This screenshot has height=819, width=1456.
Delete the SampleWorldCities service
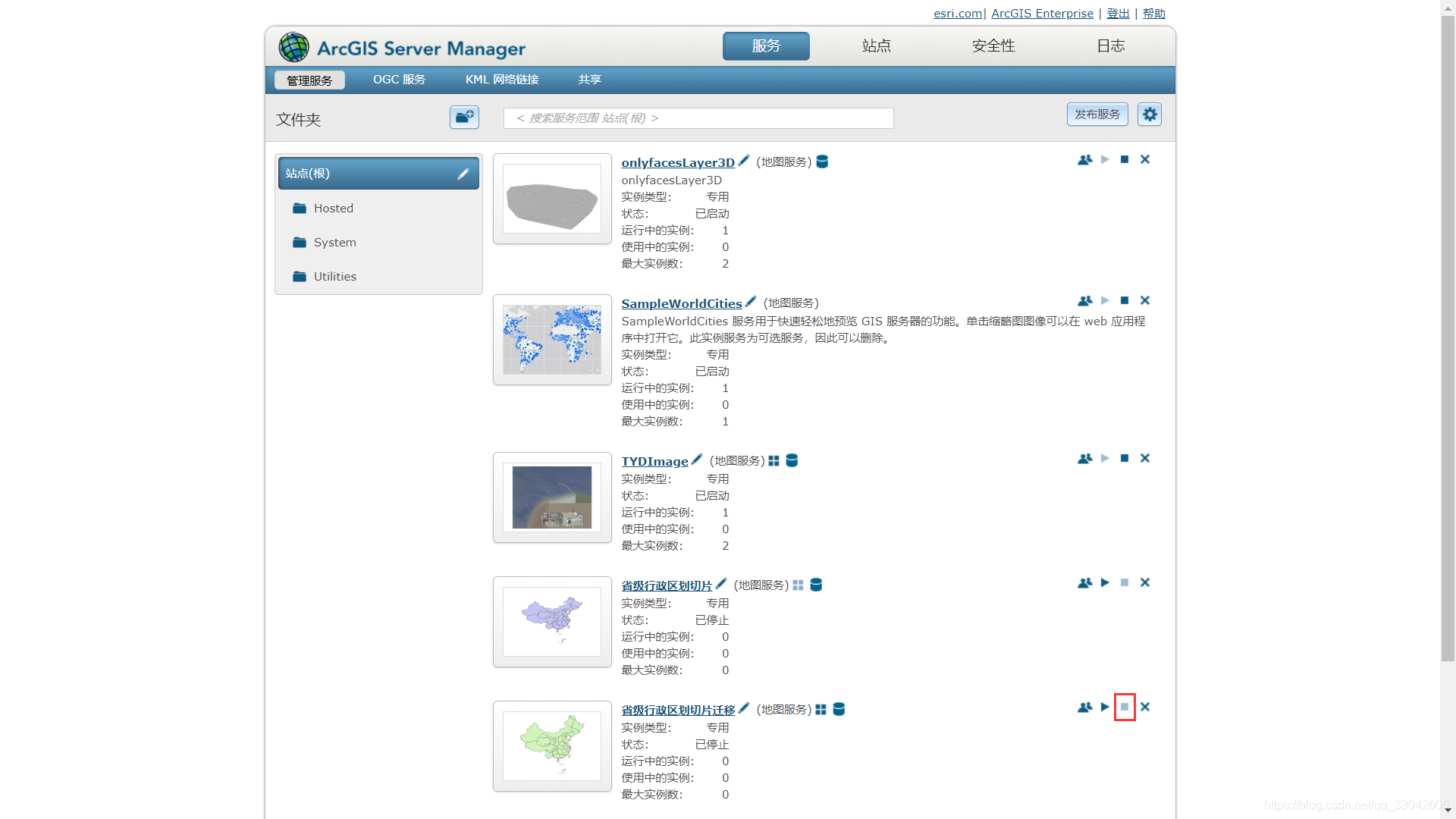click(x=1145, y=300)
